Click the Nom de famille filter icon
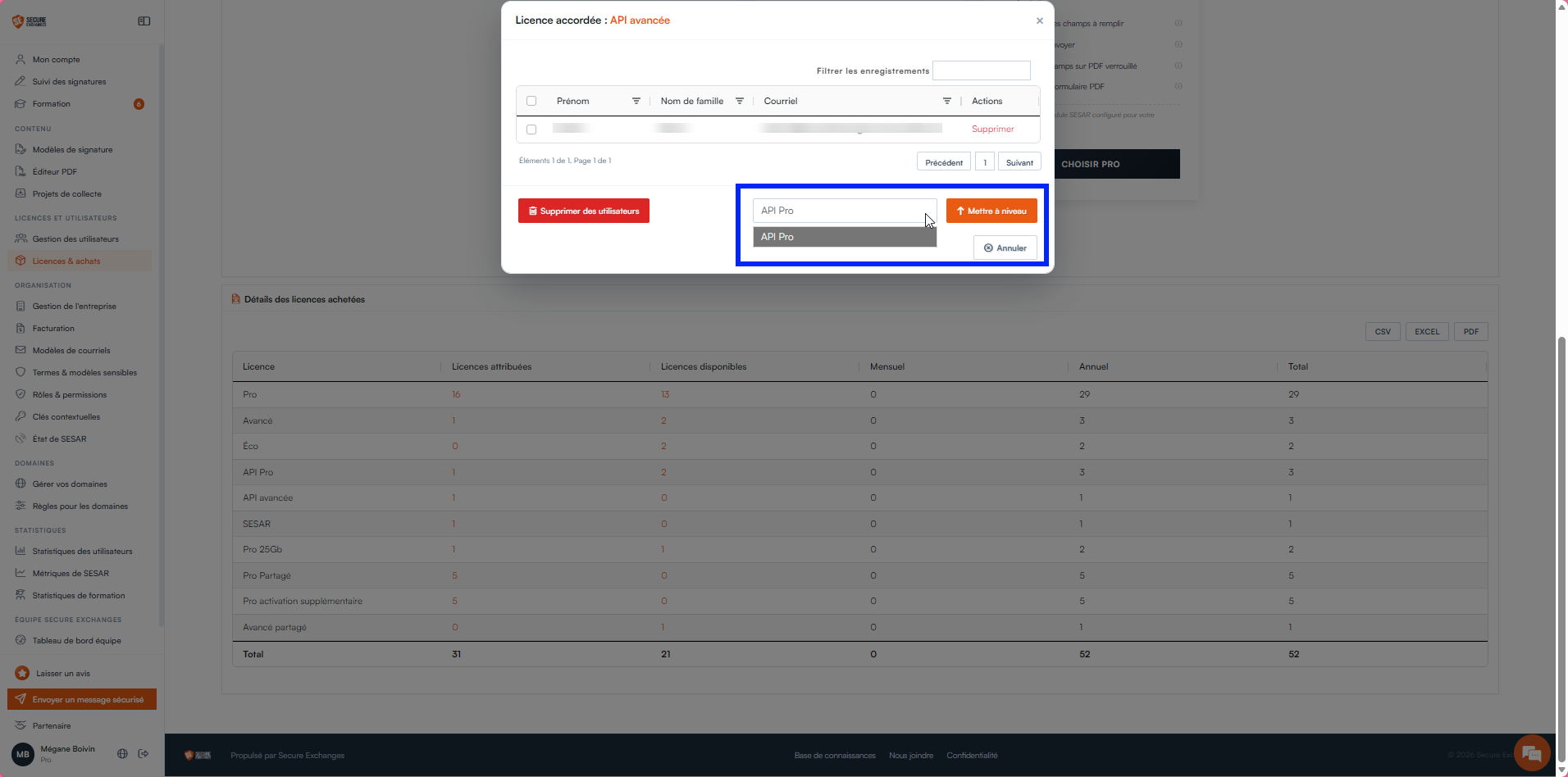 tap(739, 101)
